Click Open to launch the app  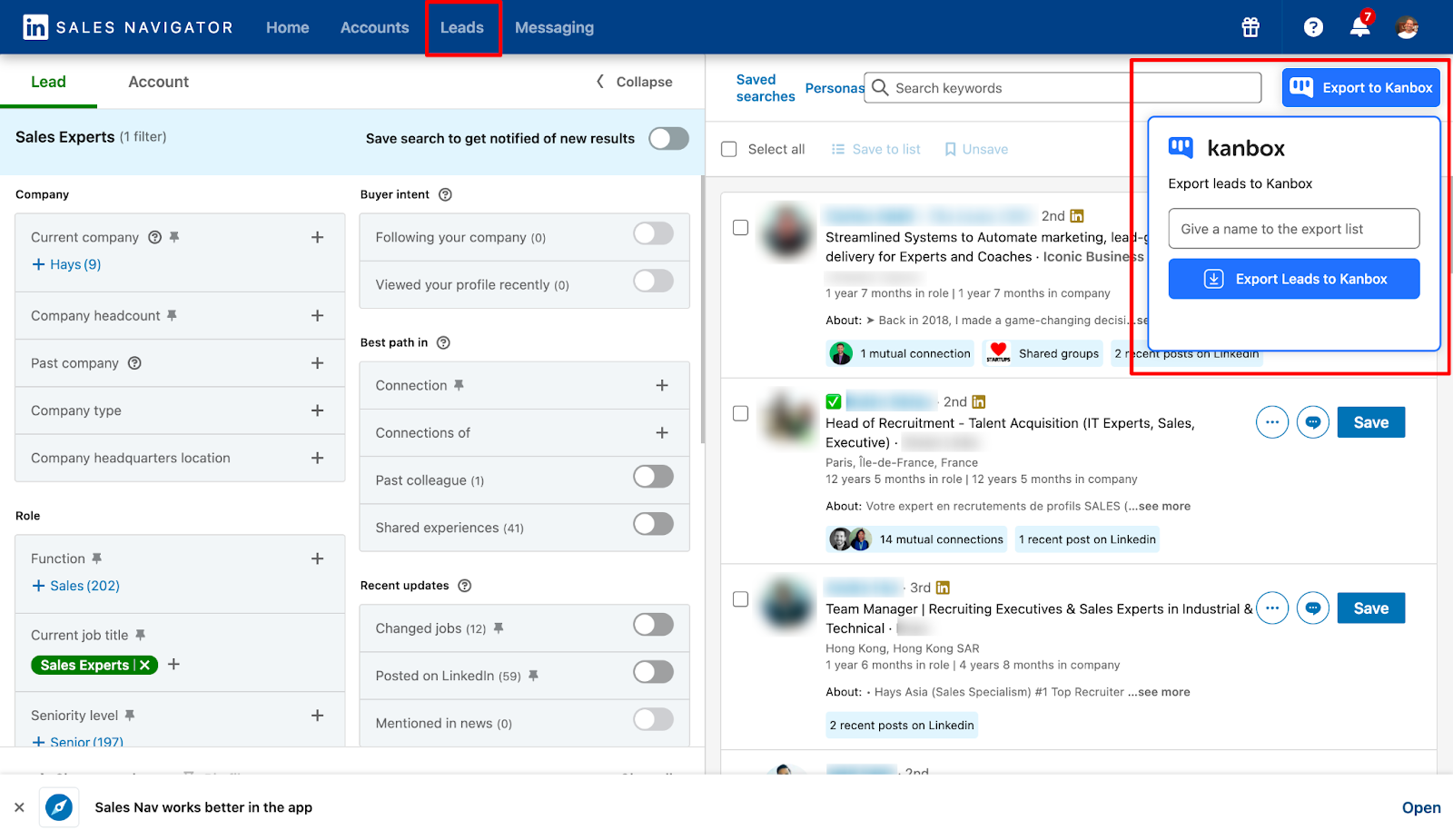[1421, 807]
